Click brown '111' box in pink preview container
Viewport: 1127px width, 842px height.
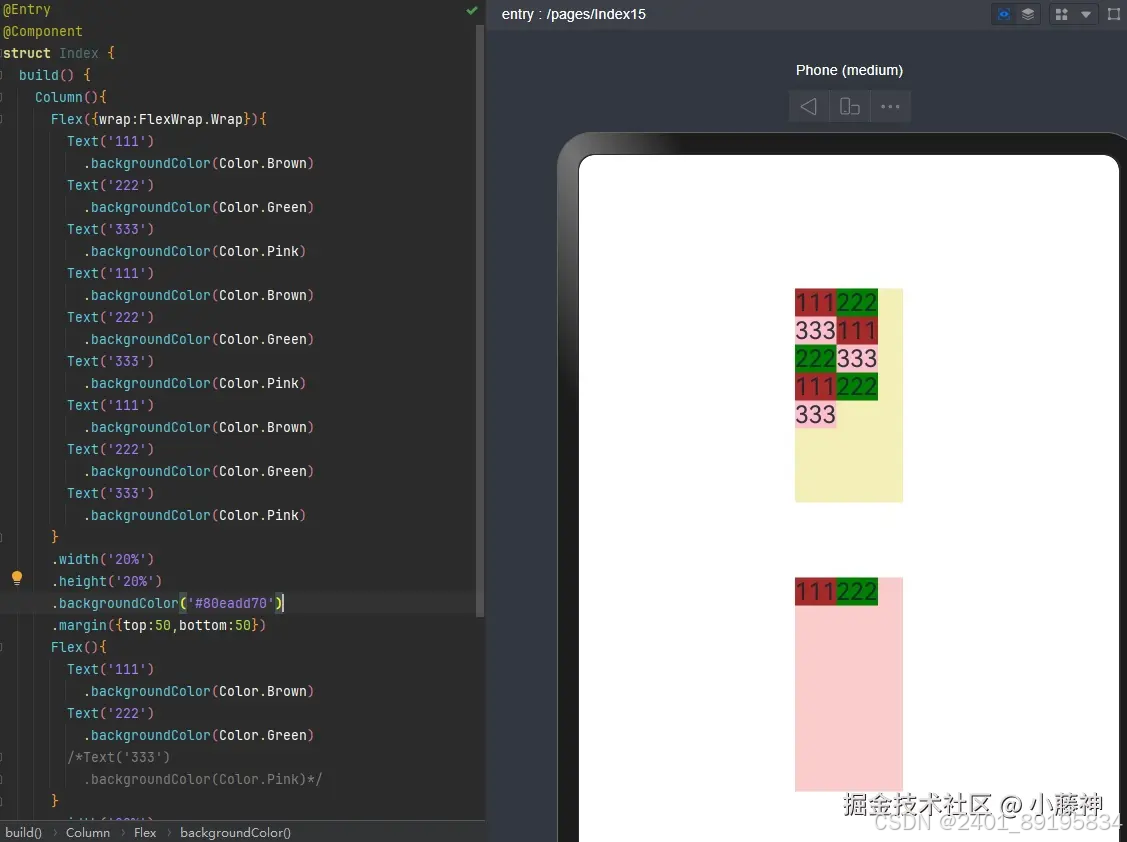click(815, 592)
